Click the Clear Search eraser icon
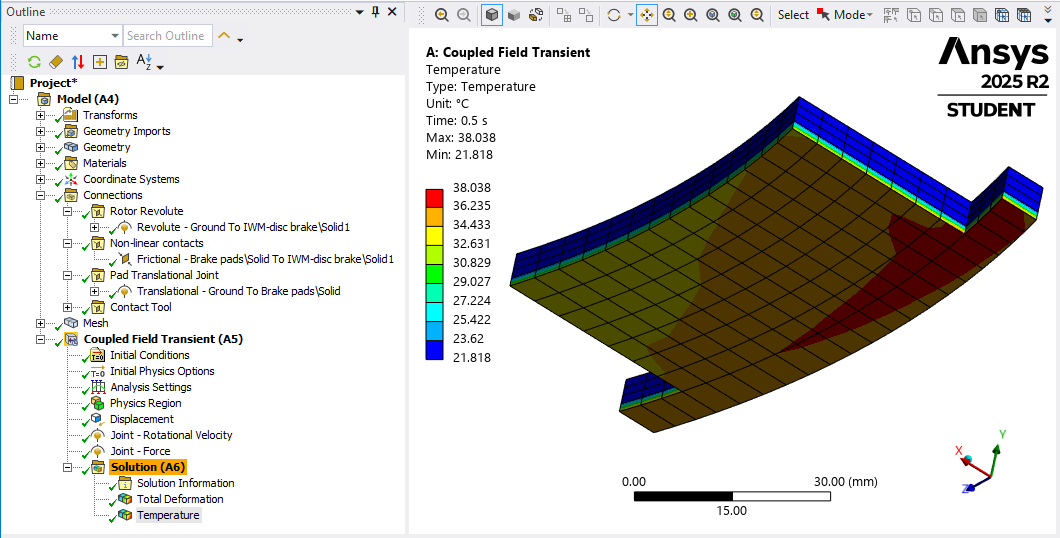This screenshot has height=538, width=1060. (x=56, y=62)
